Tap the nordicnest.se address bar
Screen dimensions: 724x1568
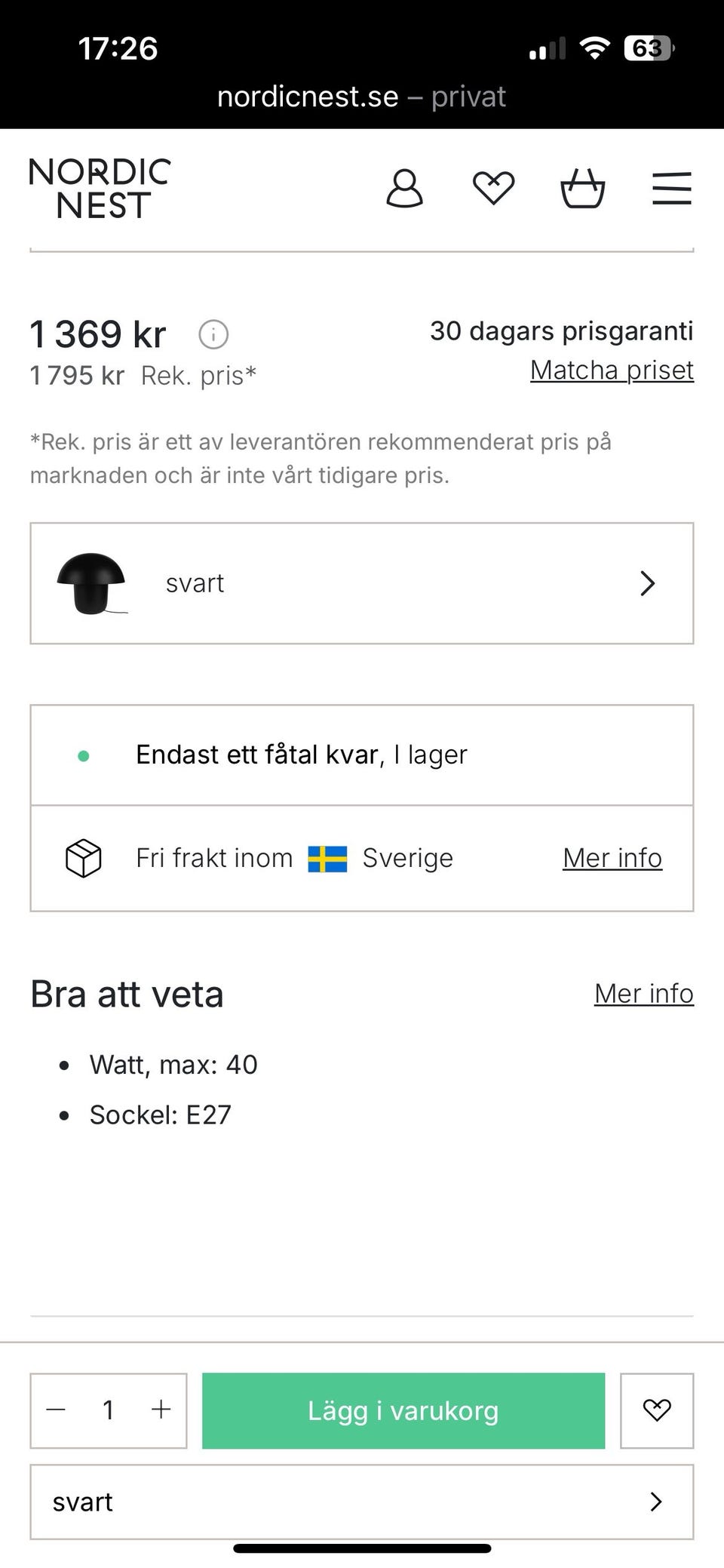[x=360, y=97]
